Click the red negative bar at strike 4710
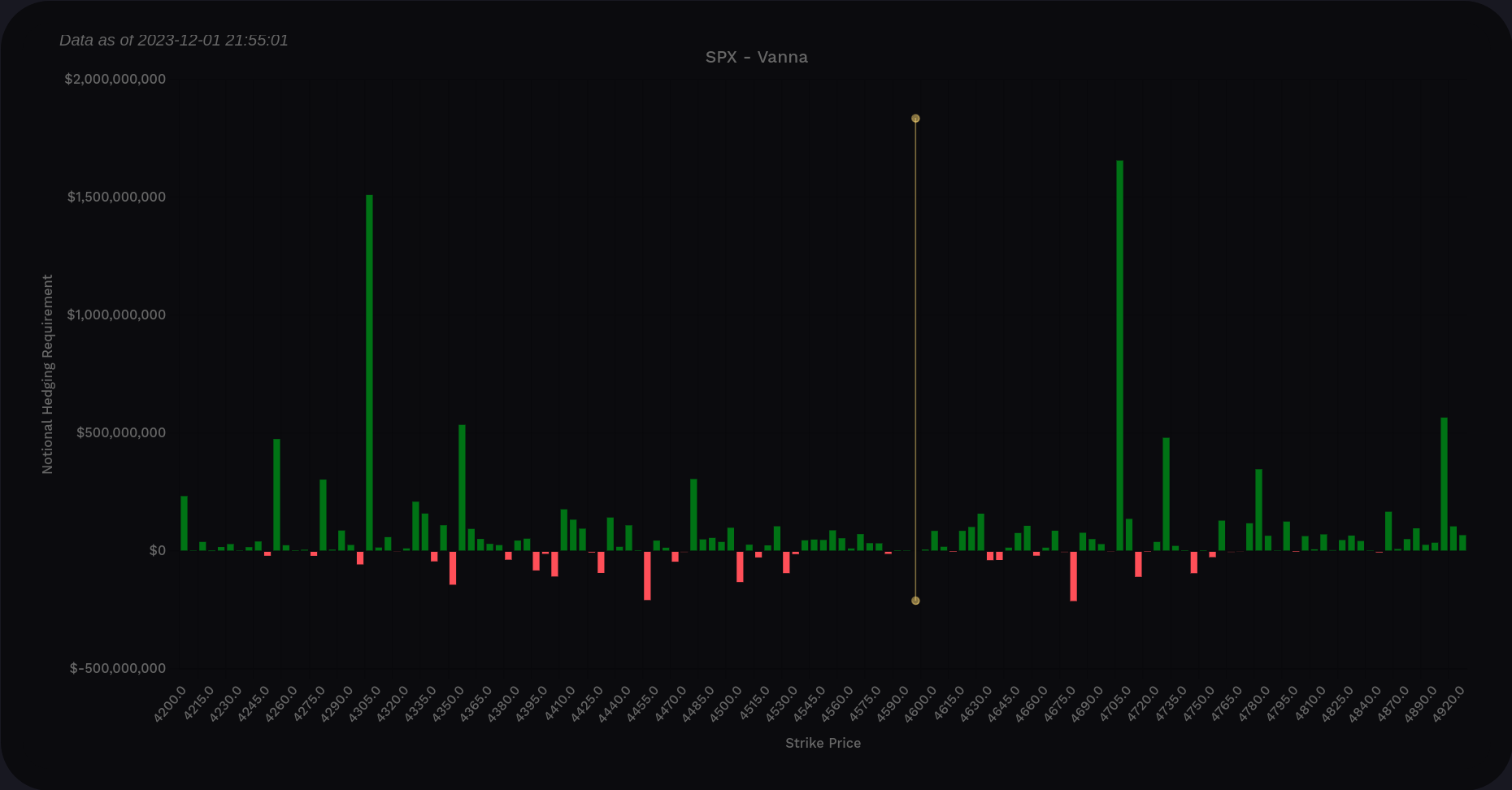 point(1138,564)
